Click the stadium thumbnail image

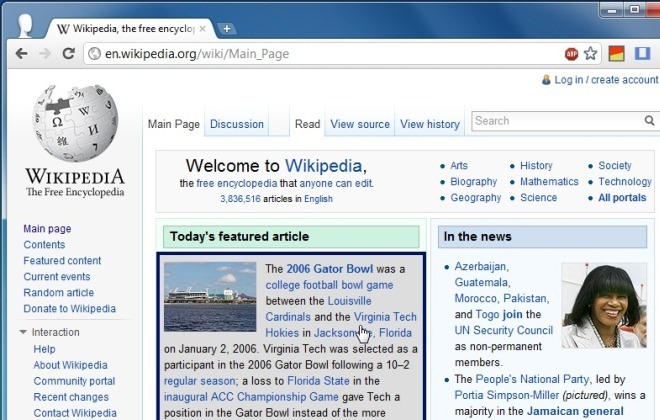(x=210, y=297)
